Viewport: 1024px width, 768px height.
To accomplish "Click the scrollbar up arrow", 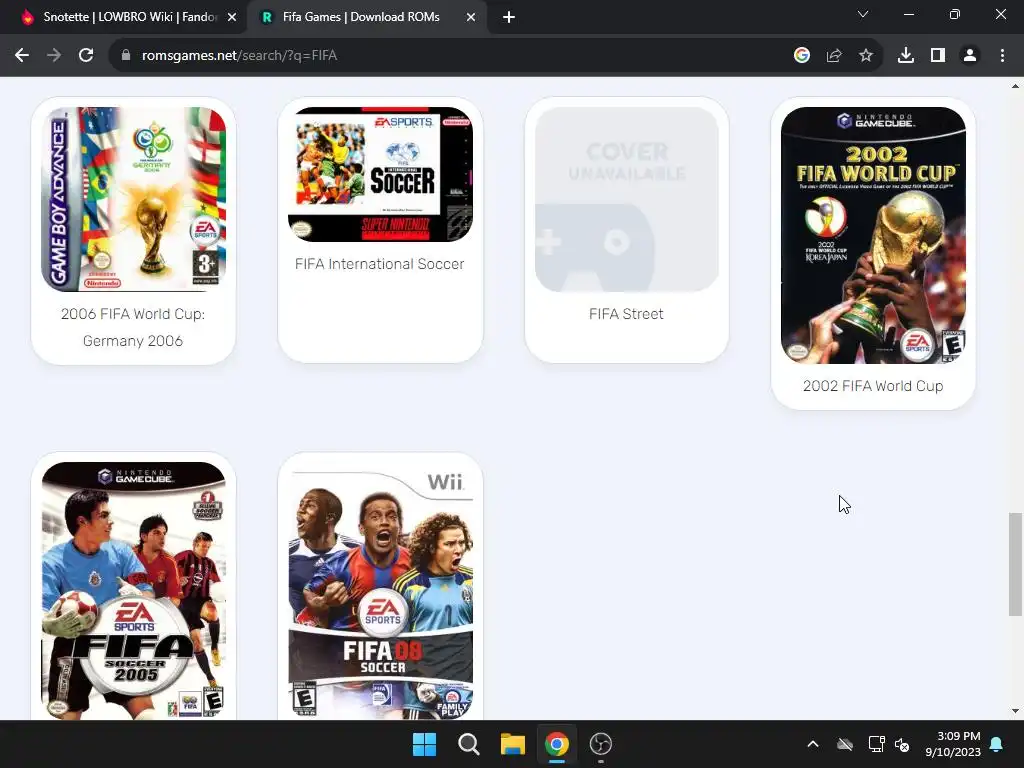I will tap(1015, 86).
